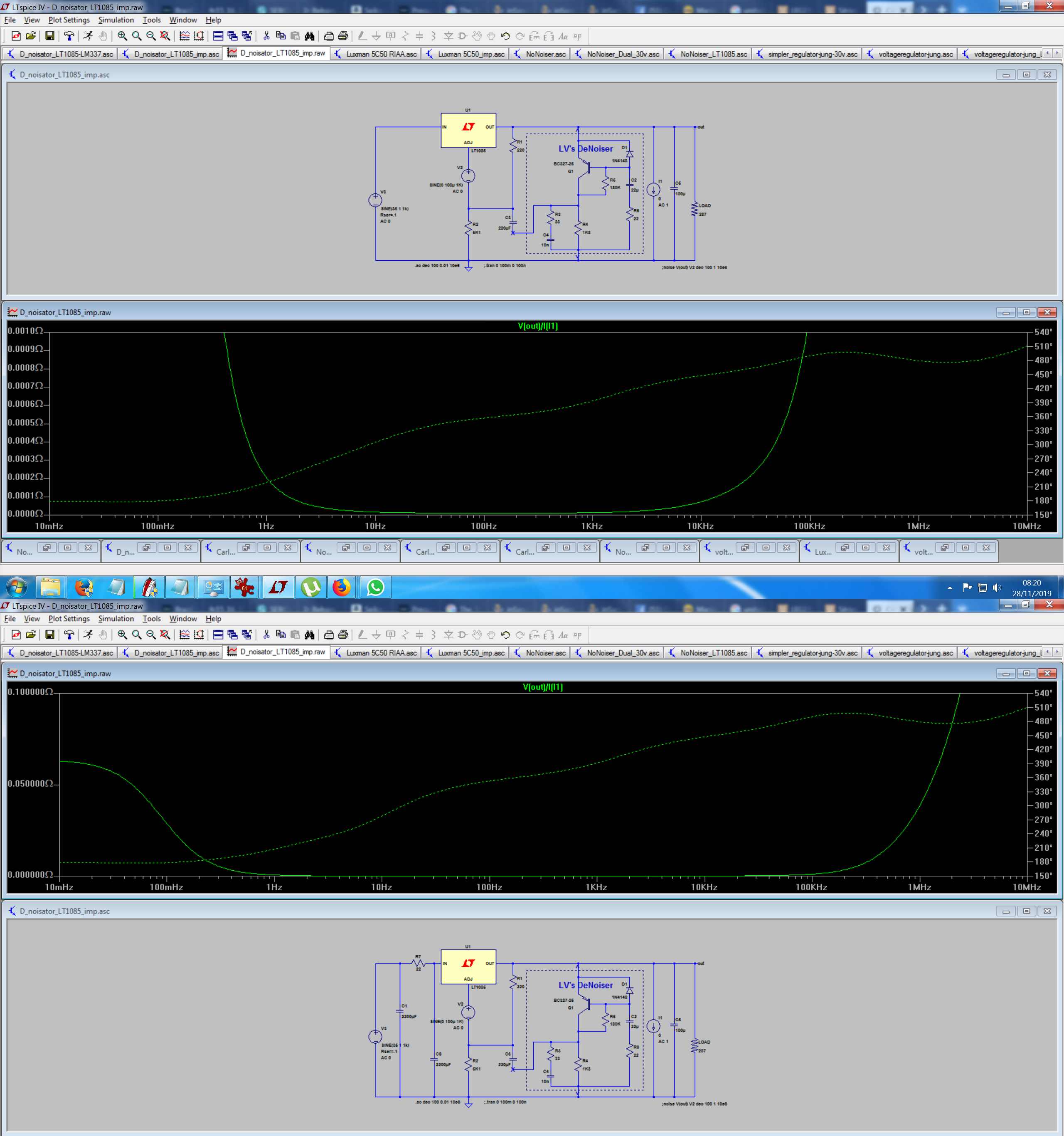Viewport: 1064px width, 1136px height.
Task: Click Cascade Windows icon in upper toolbar
Action: tap(232, 36)
